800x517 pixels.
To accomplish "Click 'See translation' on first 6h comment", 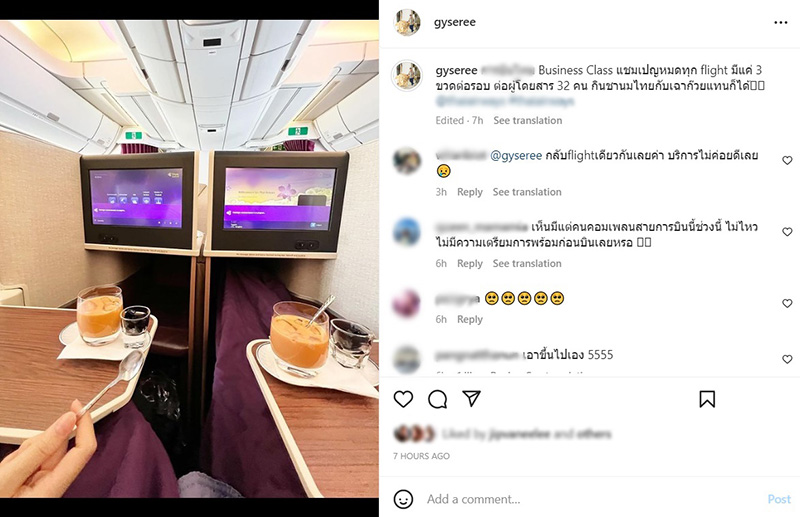I will click(x=527, y=263).
